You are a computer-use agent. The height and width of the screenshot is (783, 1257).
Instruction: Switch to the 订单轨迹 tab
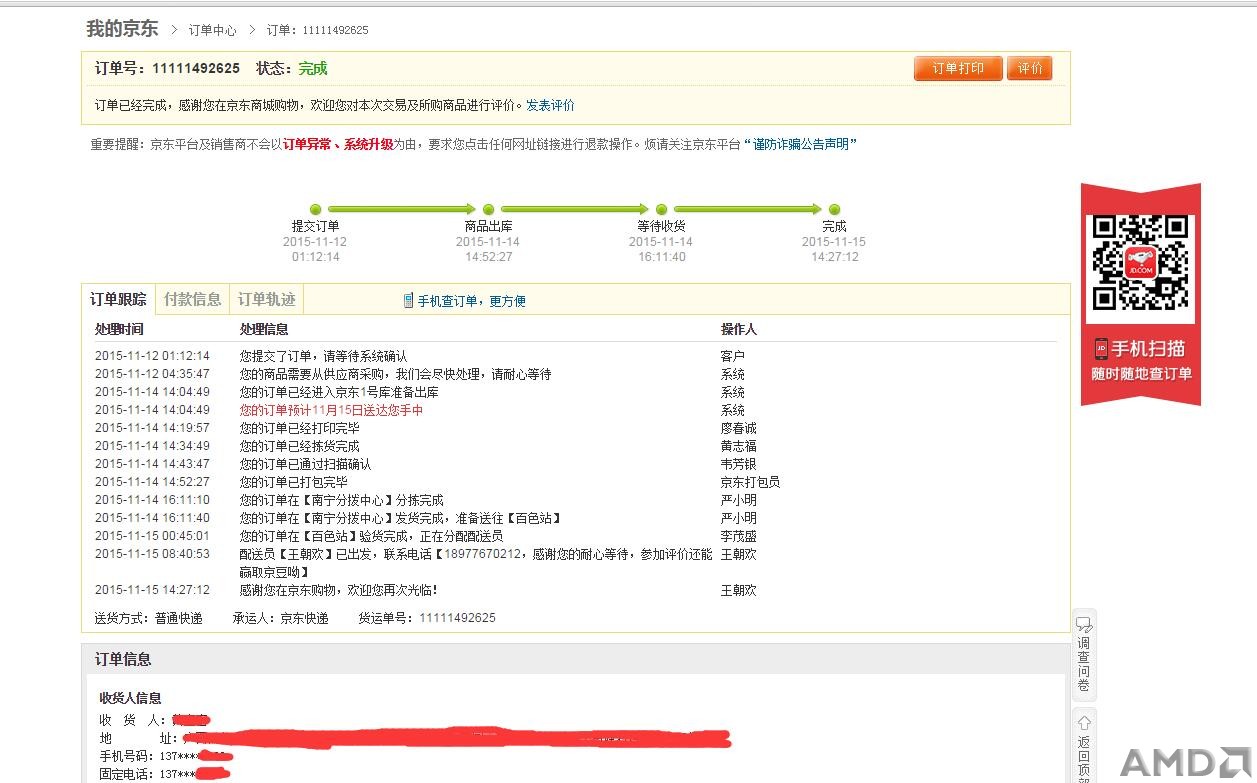point(266,299)
